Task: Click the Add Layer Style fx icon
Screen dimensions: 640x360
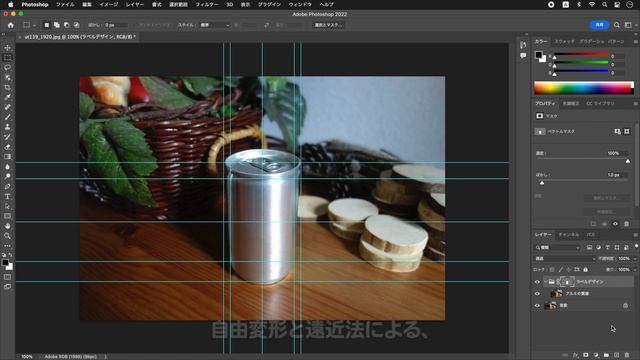Action: tap(576, 355)
